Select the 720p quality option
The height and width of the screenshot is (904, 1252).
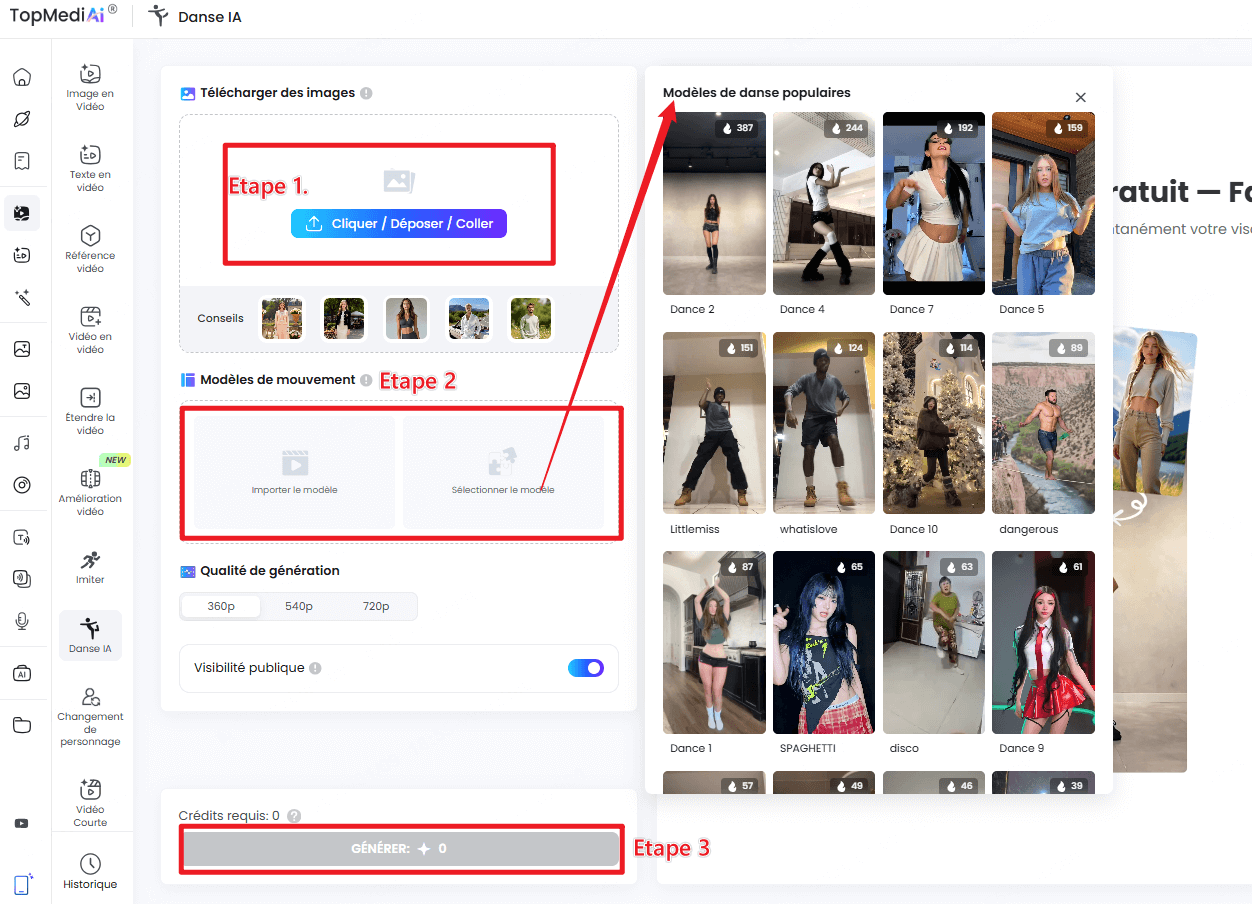(377, 606)
